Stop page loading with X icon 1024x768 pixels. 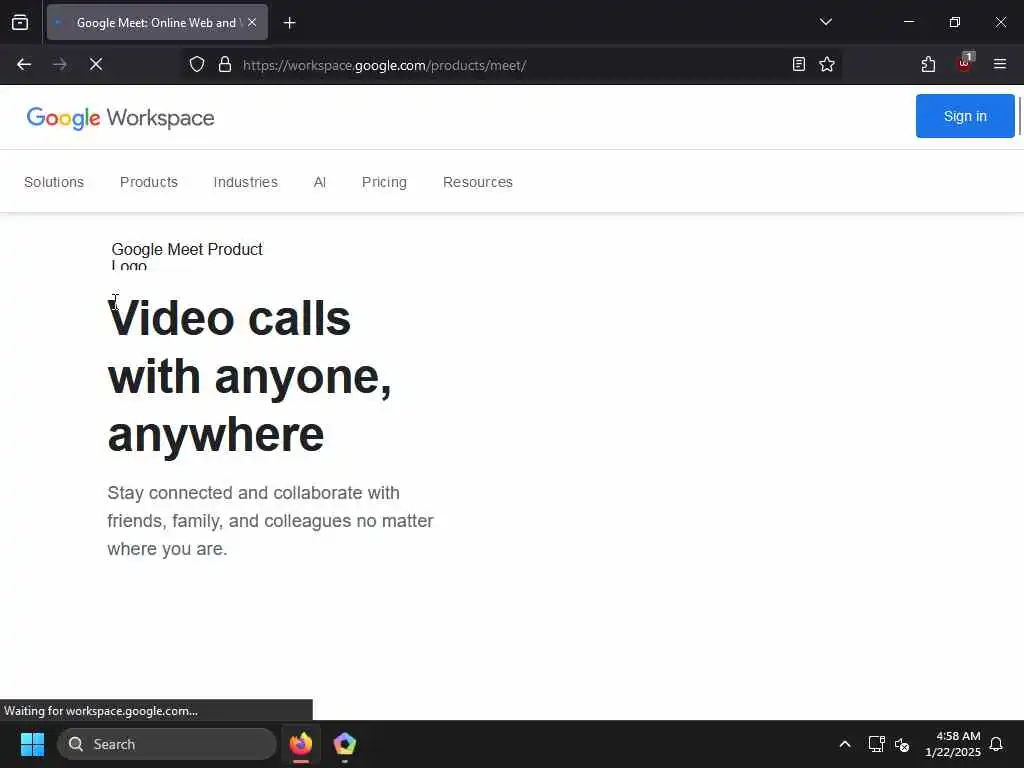[96, 64]
